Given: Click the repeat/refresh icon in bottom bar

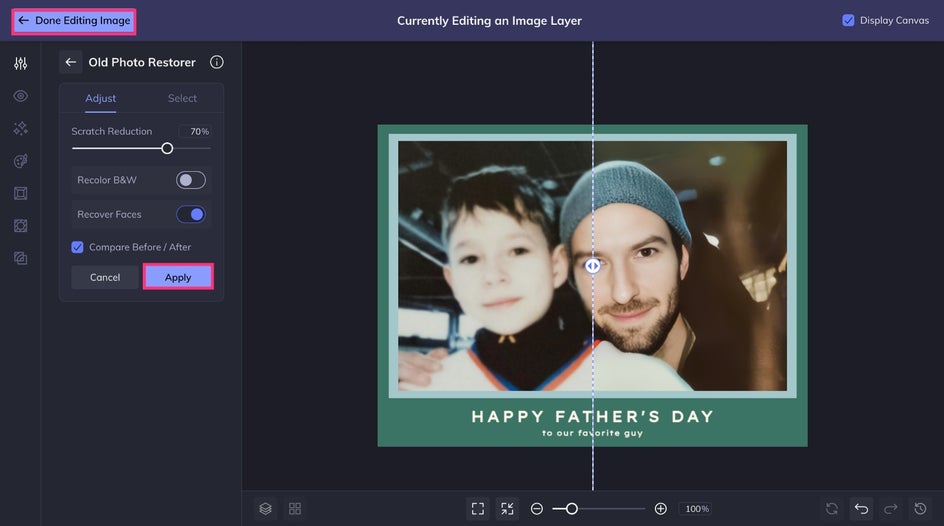Looking at the screenshot, I should click(832, 509).
